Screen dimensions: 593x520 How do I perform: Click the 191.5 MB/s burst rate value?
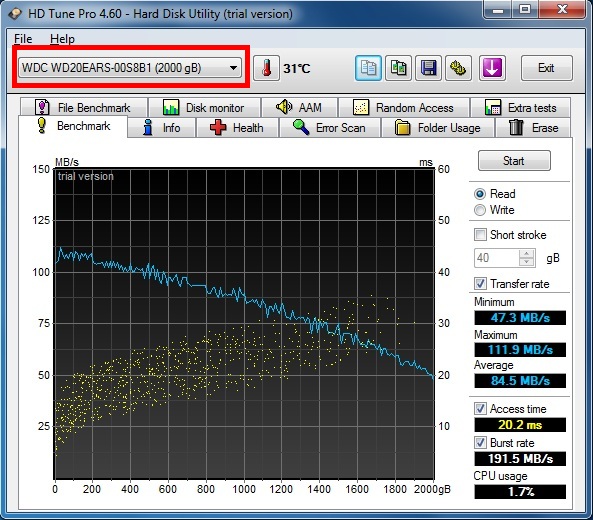[520, 459]
